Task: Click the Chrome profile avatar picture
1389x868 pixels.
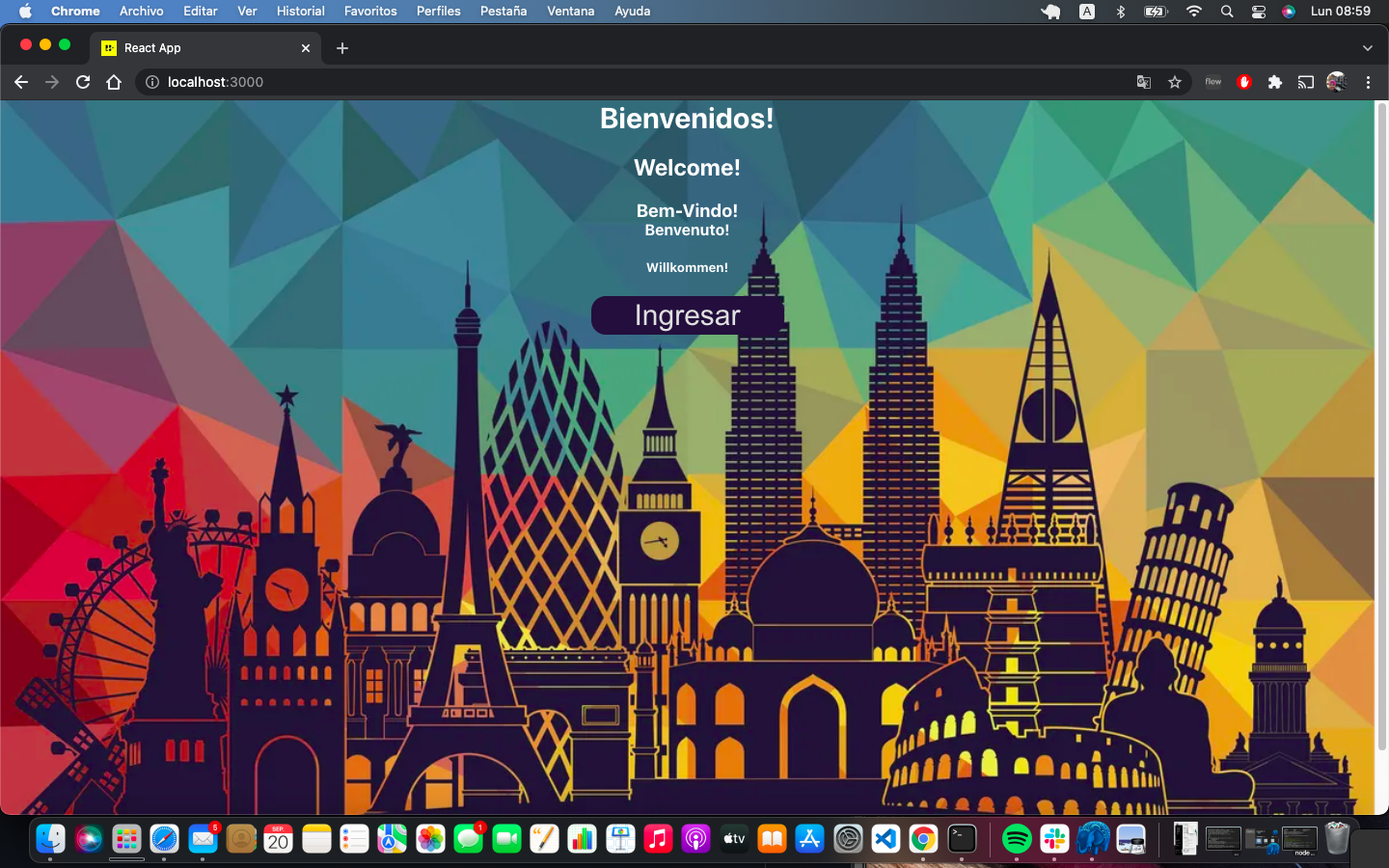Action: [x=1338, y=82]
